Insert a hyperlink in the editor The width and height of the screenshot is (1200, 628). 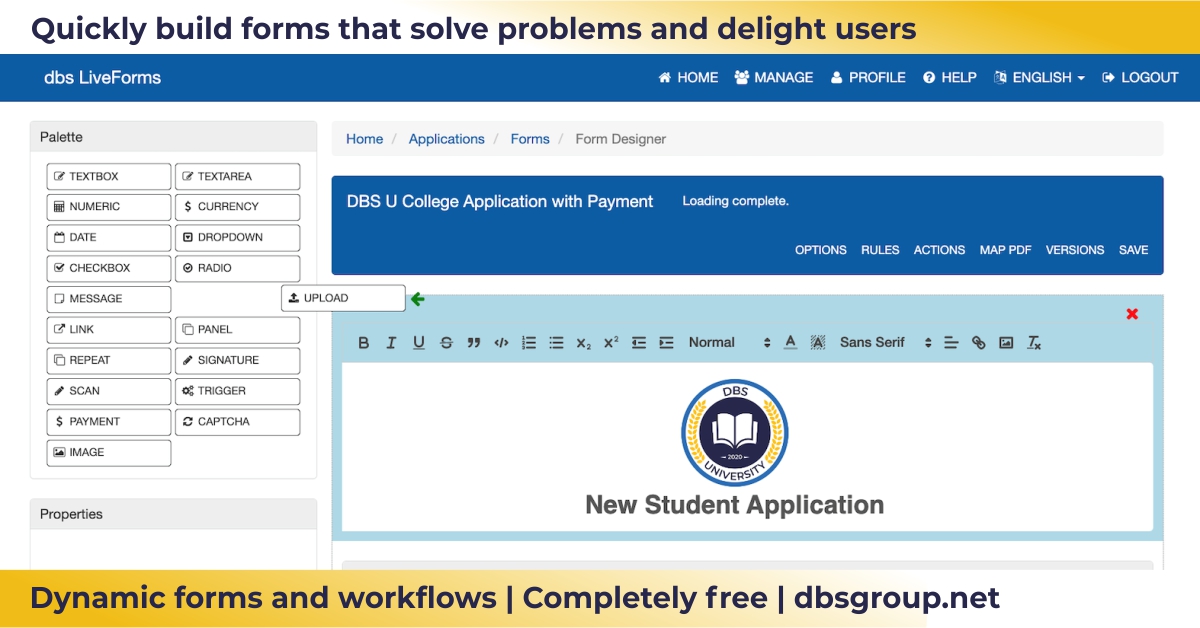979,343
